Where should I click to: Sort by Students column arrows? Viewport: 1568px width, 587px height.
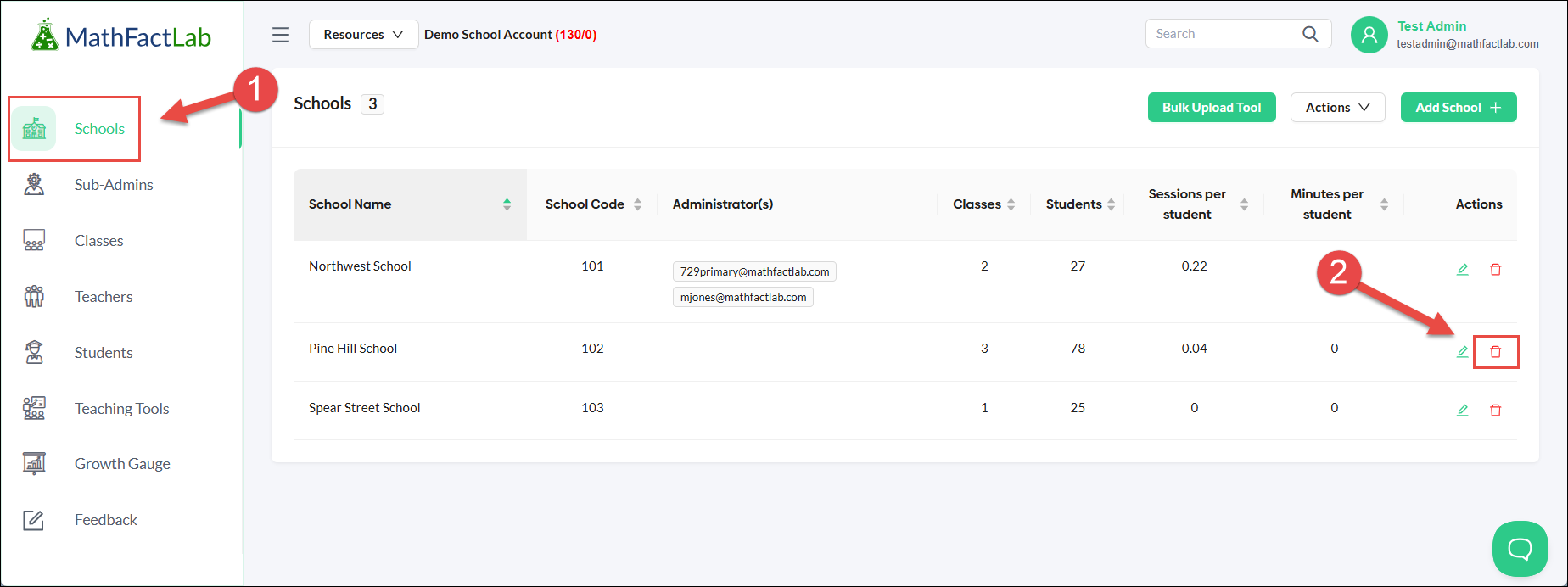(1112, 204)
